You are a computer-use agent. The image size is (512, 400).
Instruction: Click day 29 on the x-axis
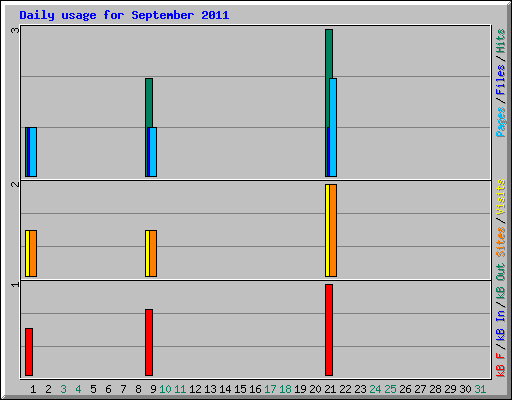[x=450, y=389]
